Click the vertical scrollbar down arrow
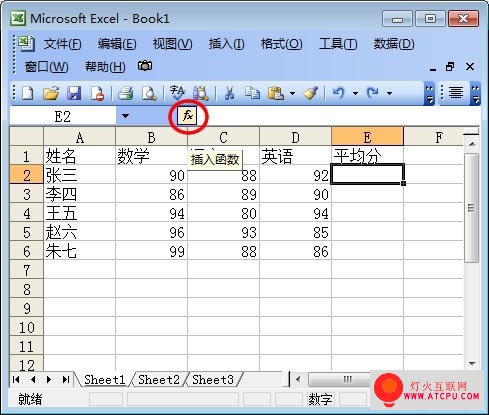489x415 pixels. 472,363
